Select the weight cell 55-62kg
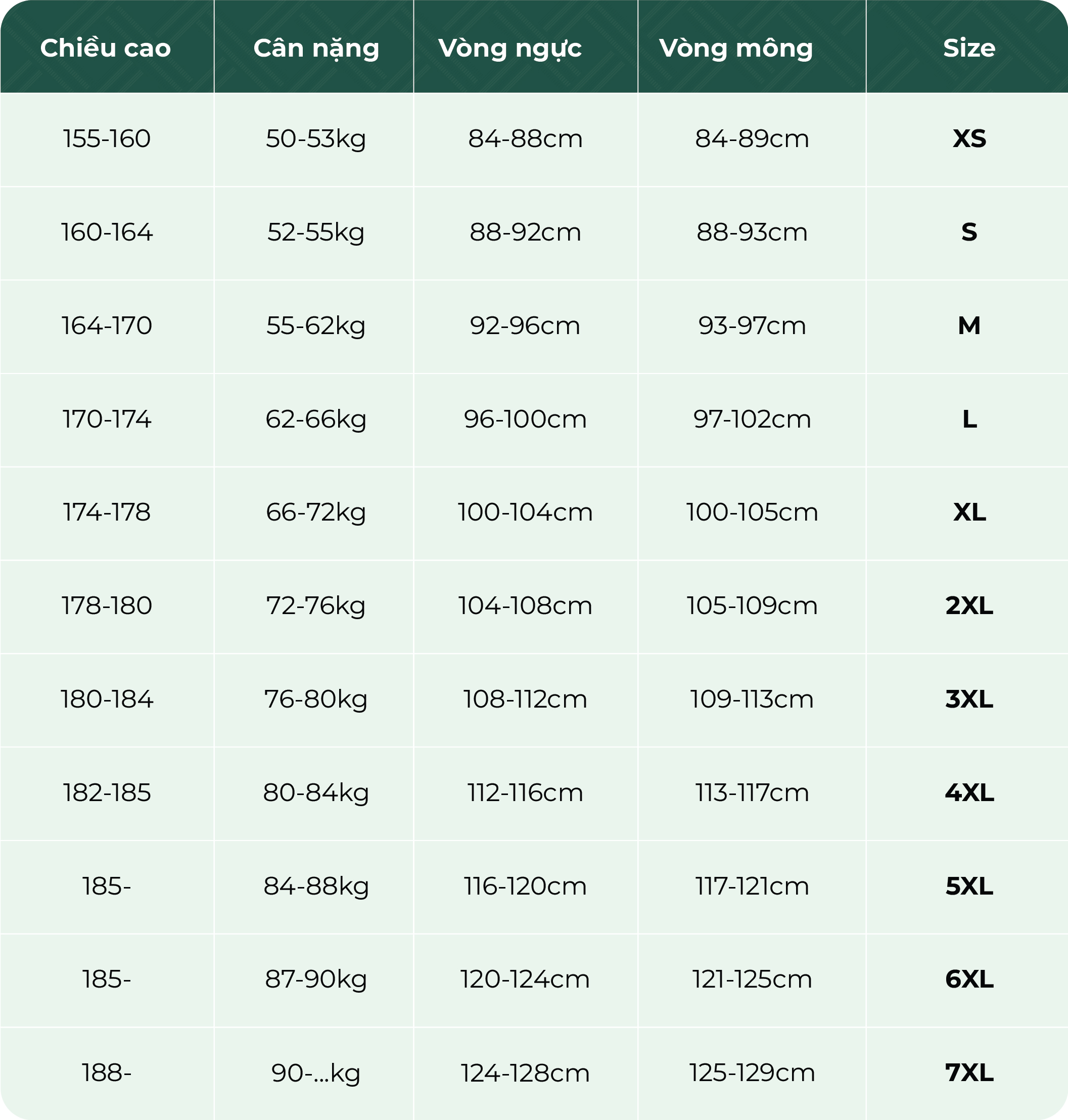 (x=316, y=325)
